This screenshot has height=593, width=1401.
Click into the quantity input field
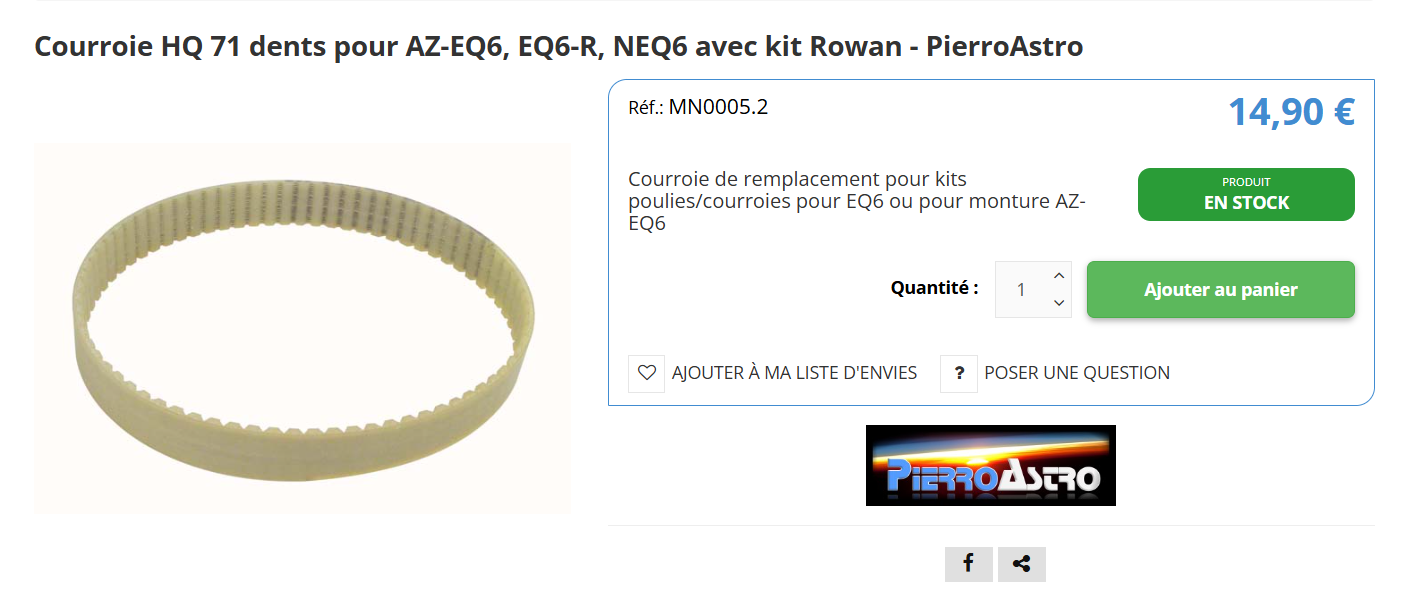point(1022,290)
